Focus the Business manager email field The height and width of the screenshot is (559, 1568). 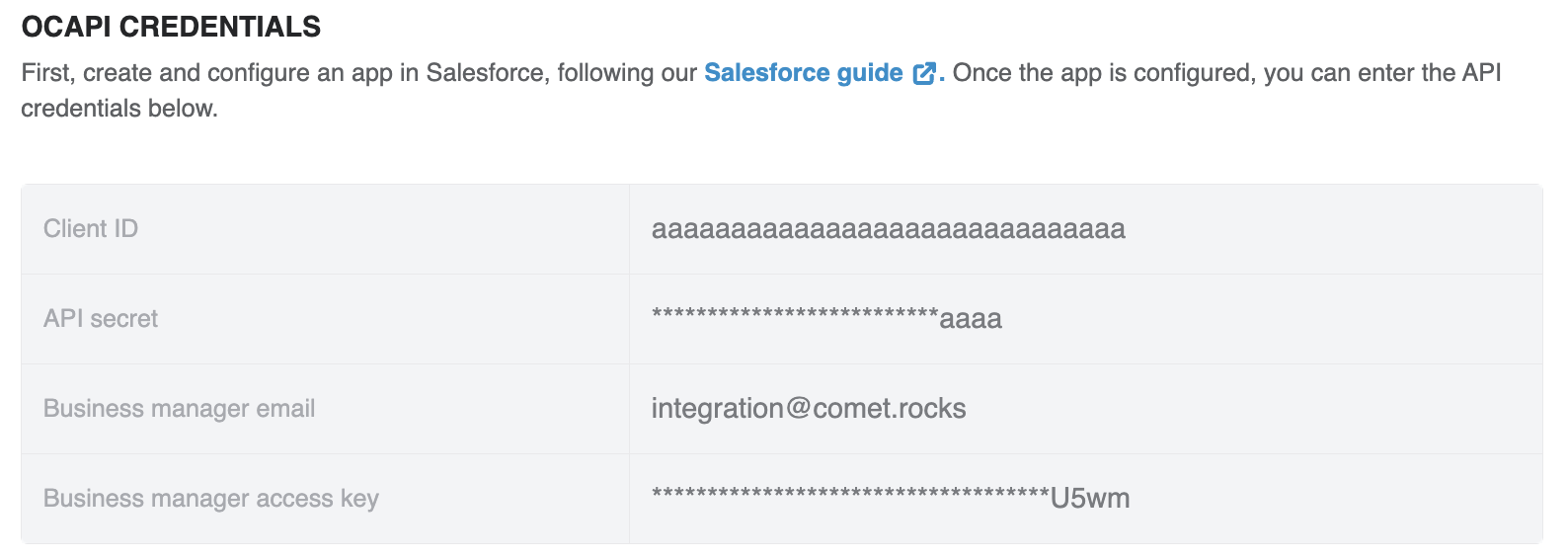click(x=1084, y=409)
